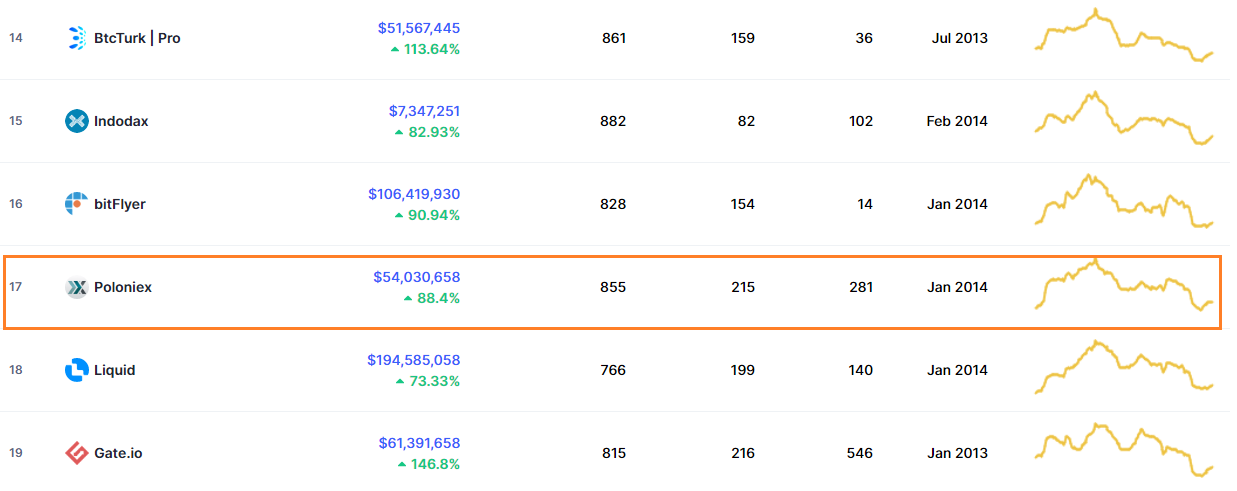Click the BtcTurk Pro exchange logo

click(x=77, y=38)
